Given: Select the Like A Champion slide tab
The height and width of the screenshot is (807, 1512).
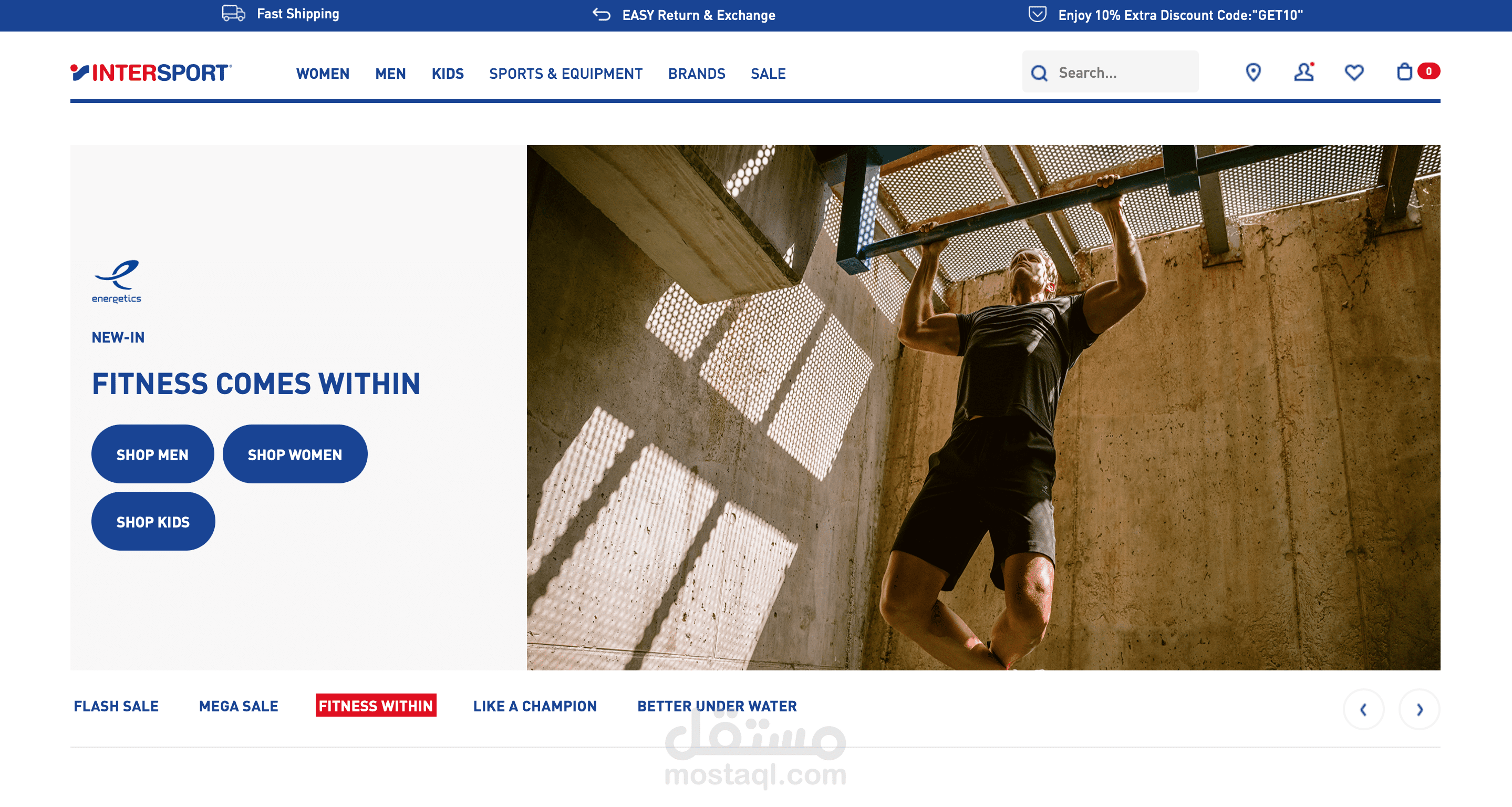Looking at the screenshot, I should click(x=535, y=706).
